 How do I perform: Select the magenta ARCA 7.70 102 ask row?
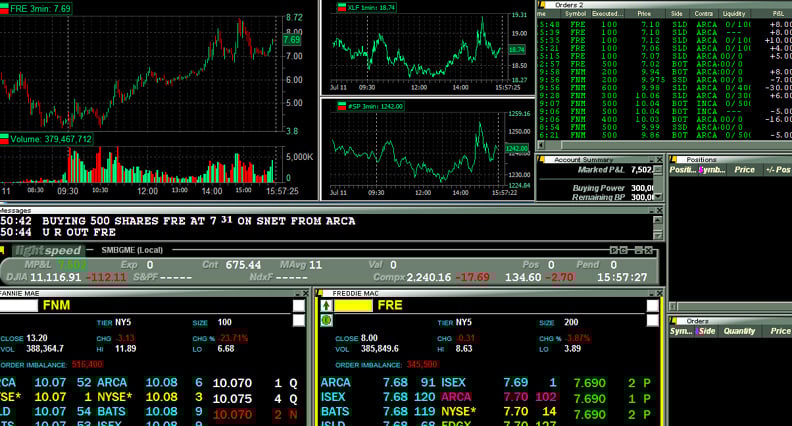499,397
